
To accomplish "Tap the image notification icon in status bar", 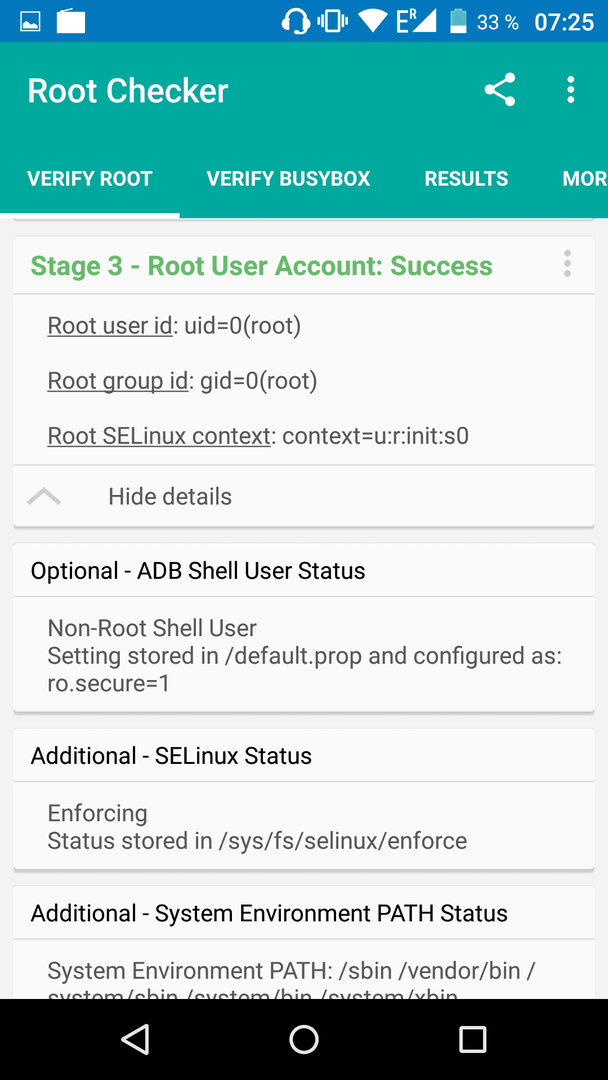I will (30, 22).
